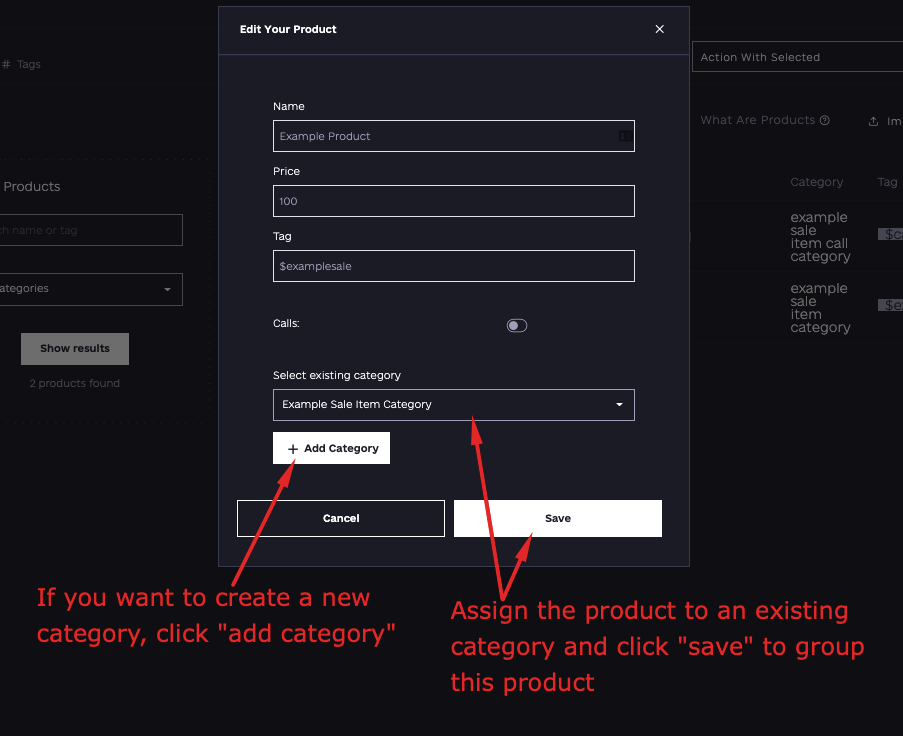Close the Edit Your Product dialog
This screenshot has width=903, height=736.
point(659,29)
